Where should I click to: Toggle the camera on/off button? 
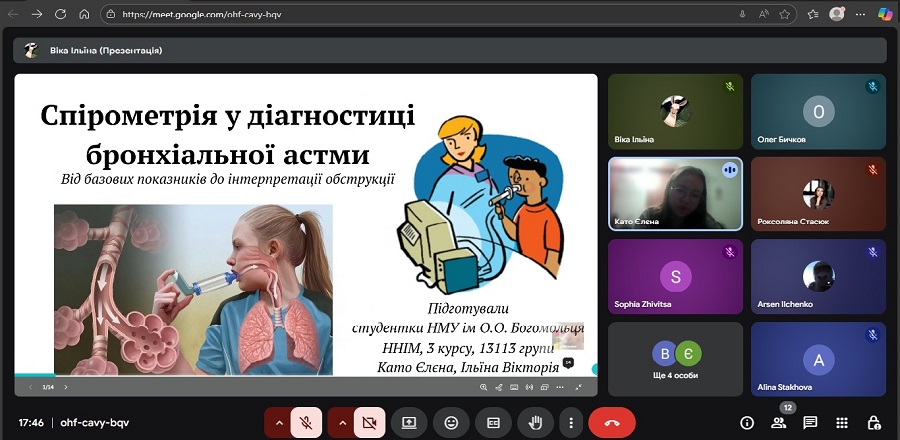(369, 423)
